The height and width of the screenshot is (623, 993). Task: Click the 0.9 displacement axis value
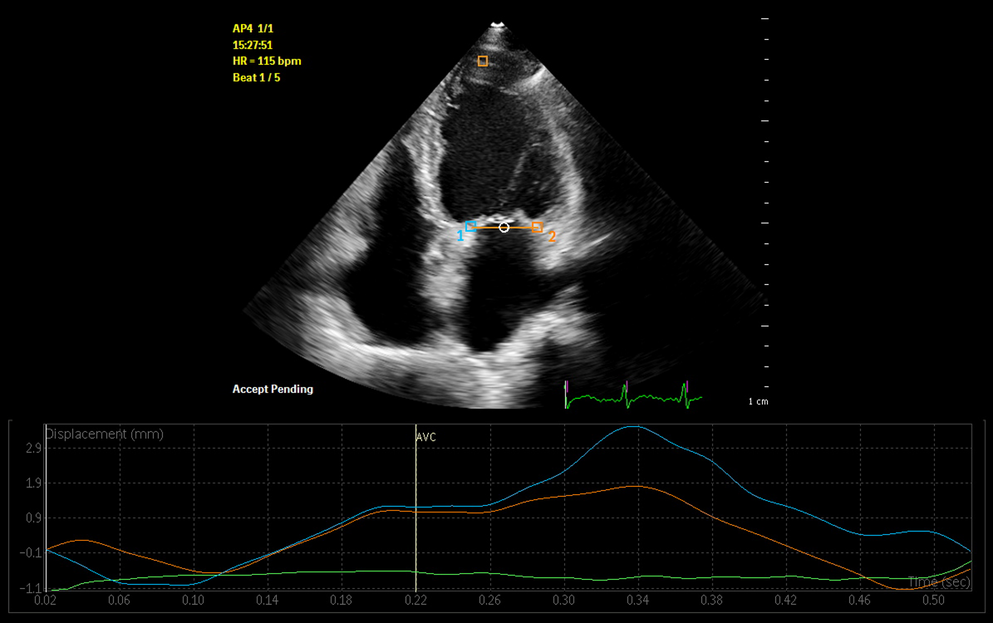34,518
